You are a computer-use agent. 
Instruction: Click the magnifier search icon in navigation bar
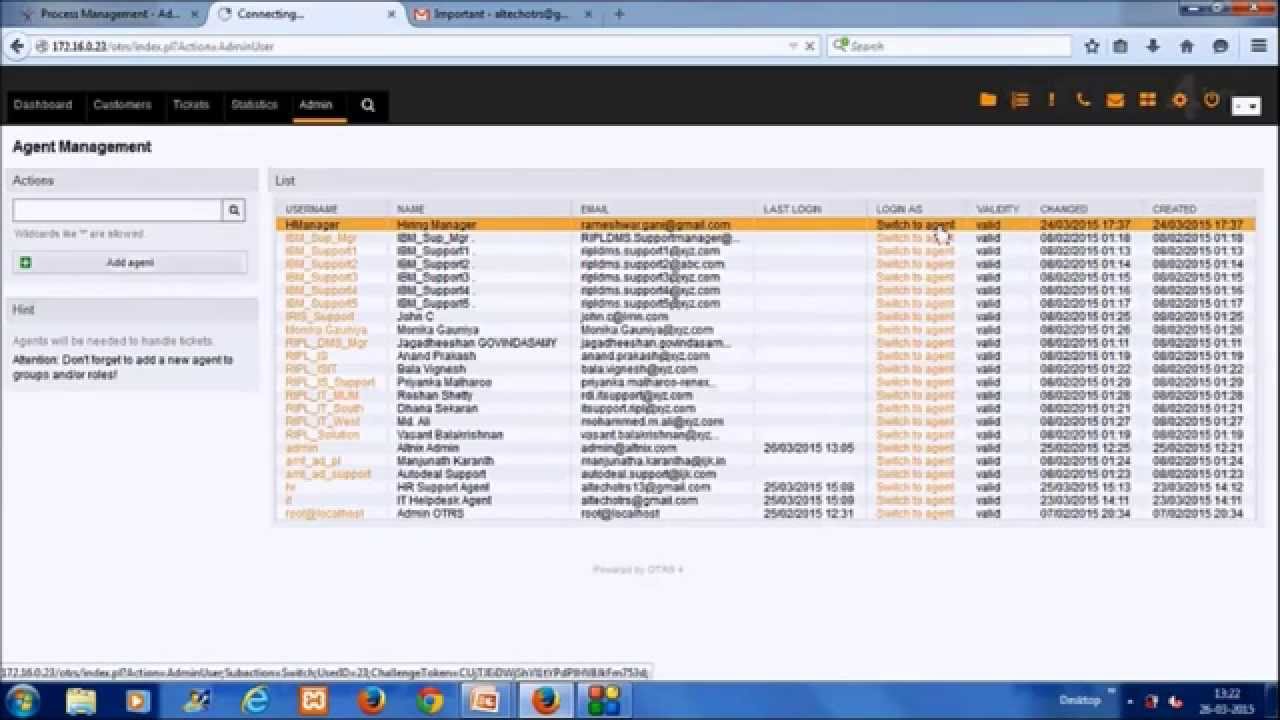pyautogui.click(x=368, y=105)
